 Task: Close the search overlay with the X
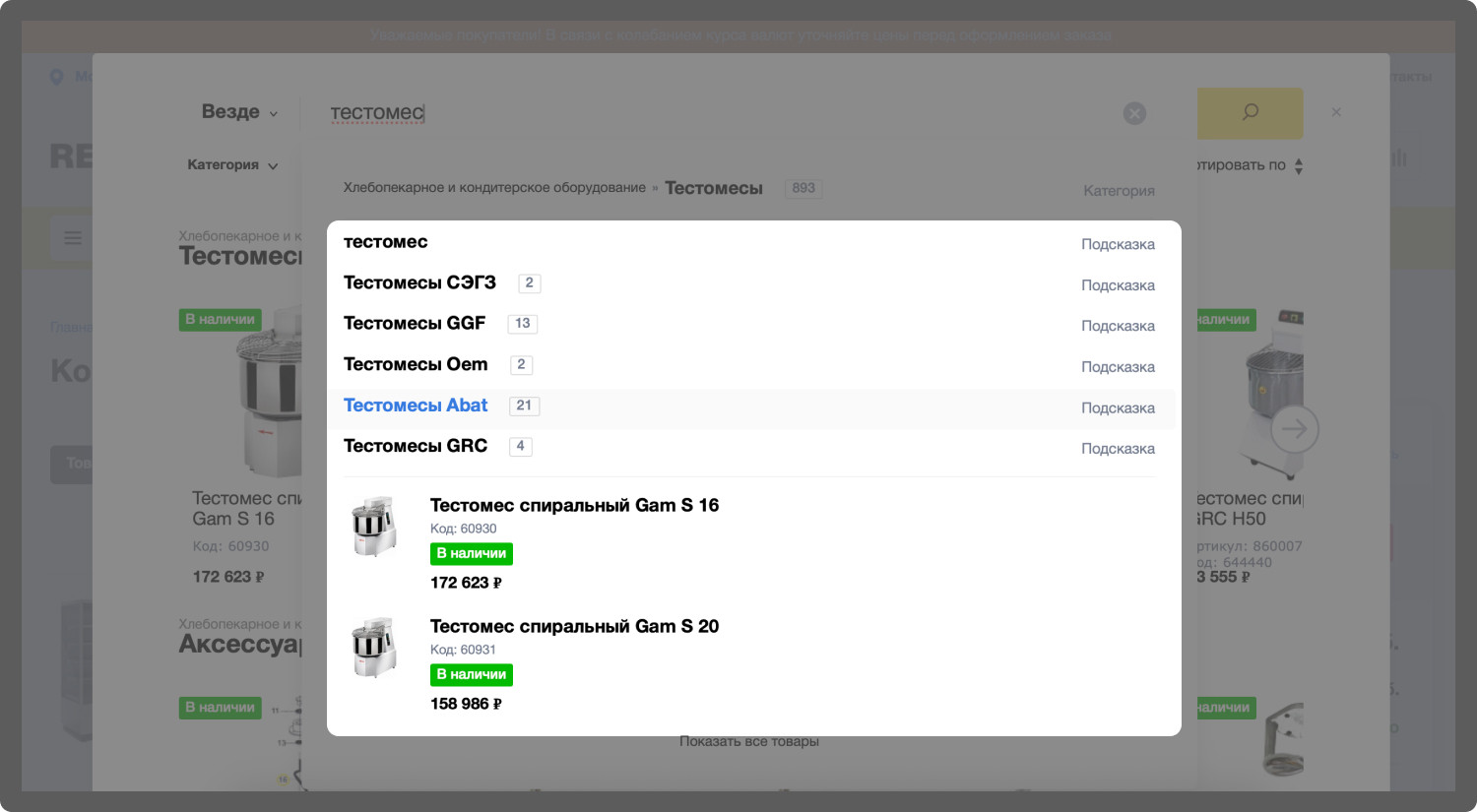point(1336,112)
